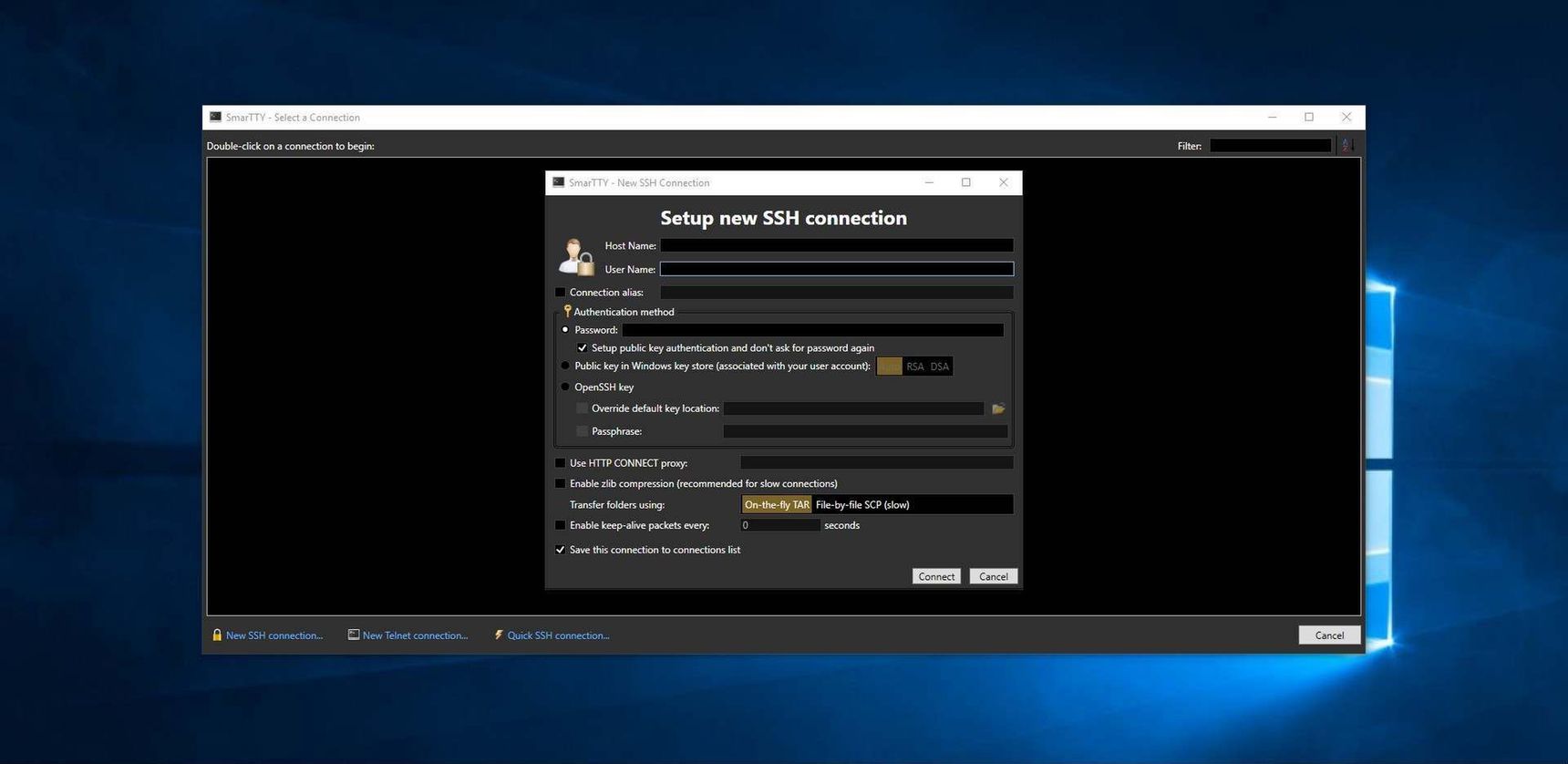
Task: Enable the Connection alias checkbox
Action: click(560, 293)
